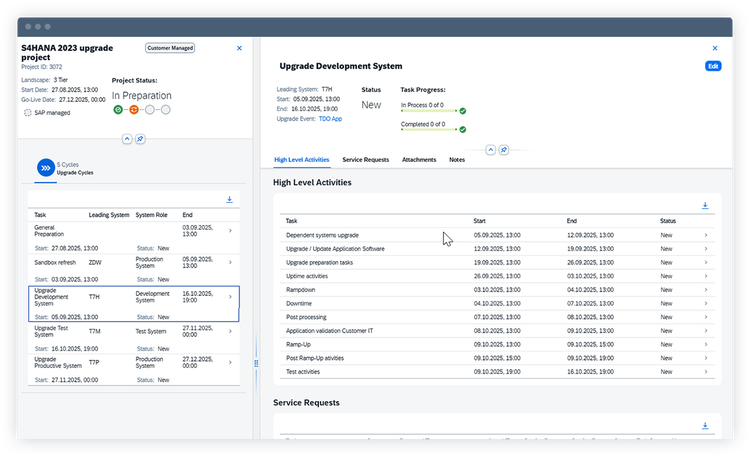Image resolution: width=750 pixels, height=456 pixels.
Task: Open Test activities row arrow
Action: (706, 372)
